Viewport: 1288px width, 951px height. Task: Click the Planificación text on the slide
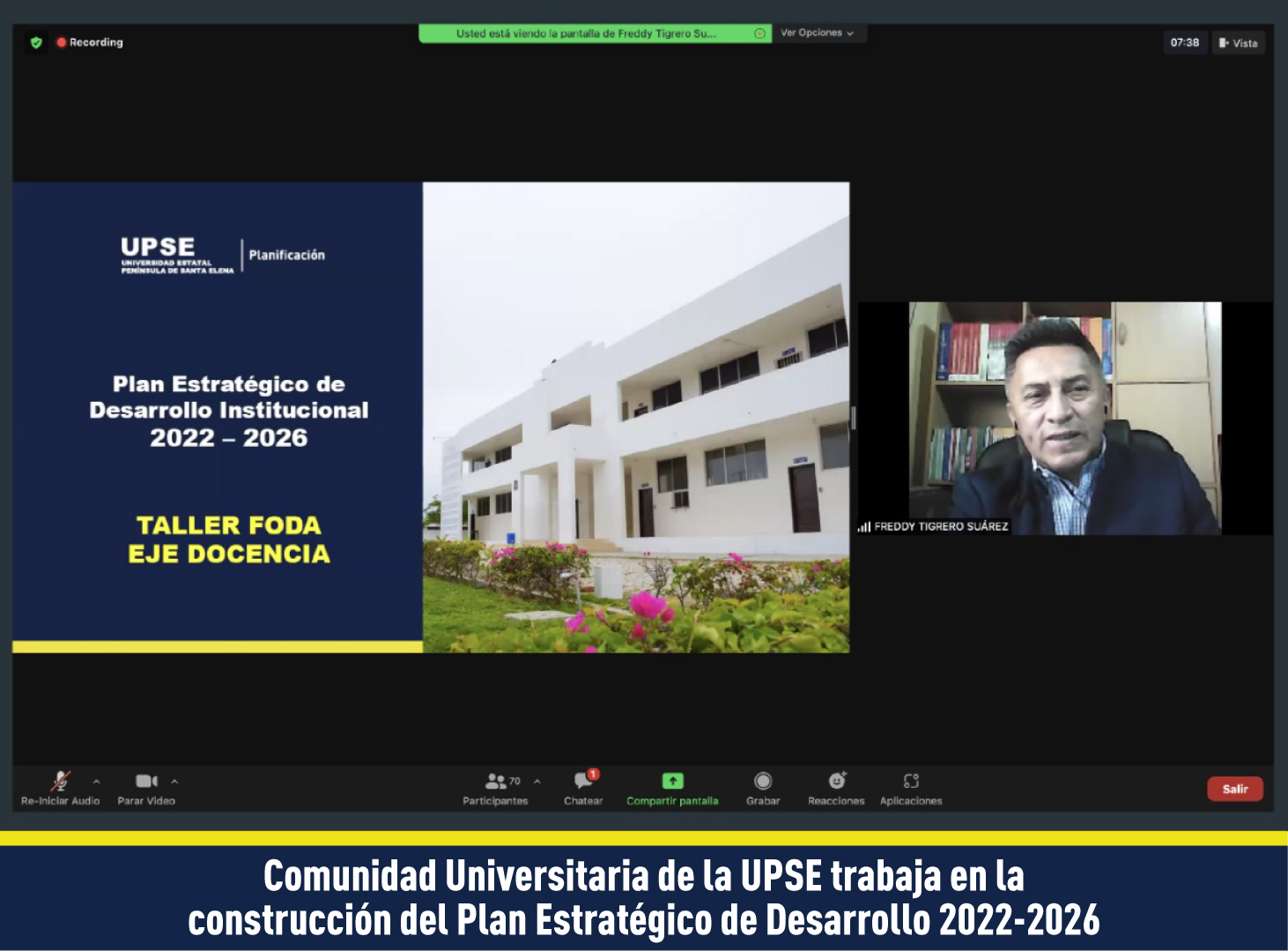(287, 255)
